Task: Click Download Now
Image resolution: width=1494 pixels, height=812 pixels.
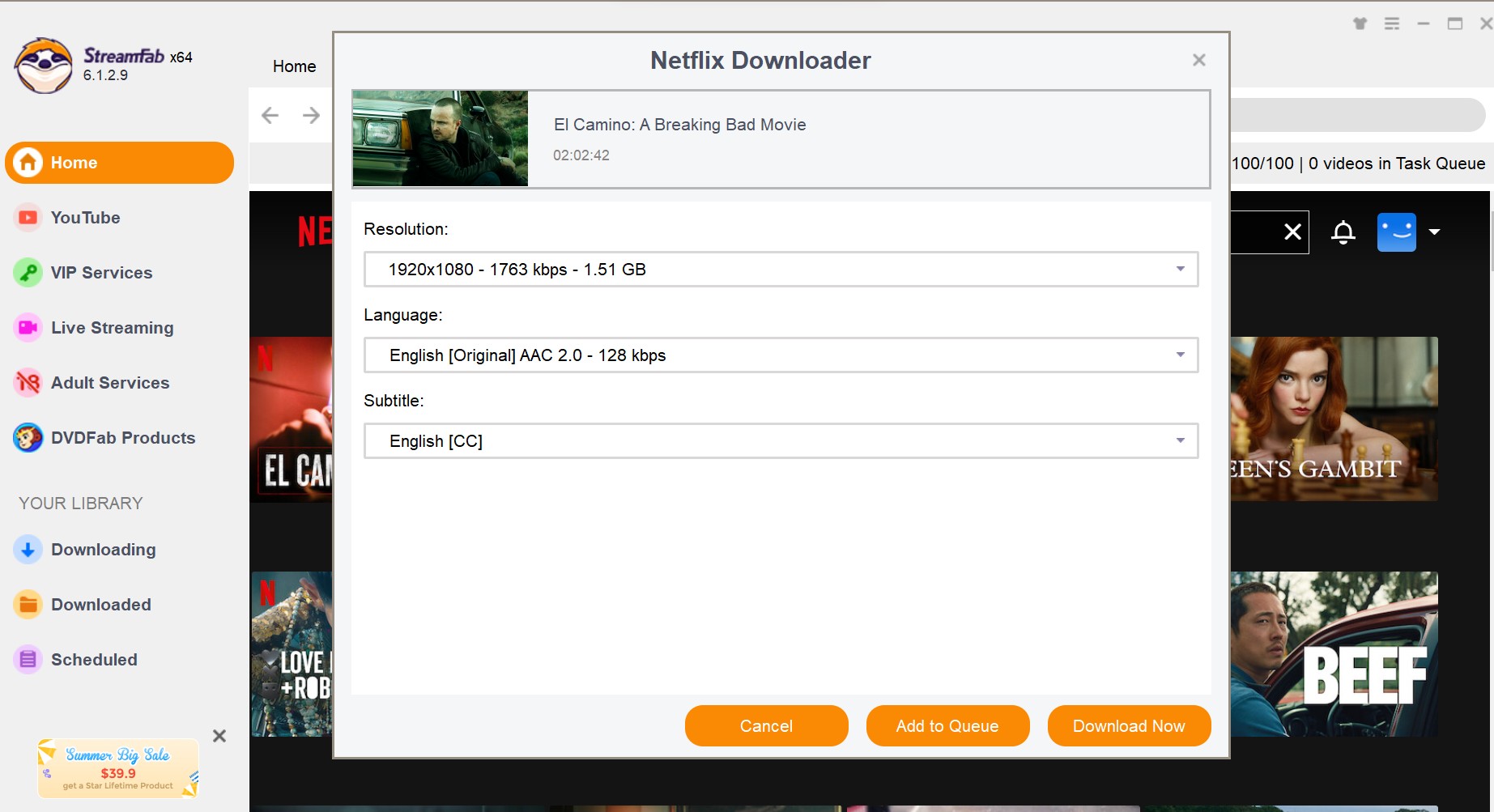Action: (x=1129, y=726)
